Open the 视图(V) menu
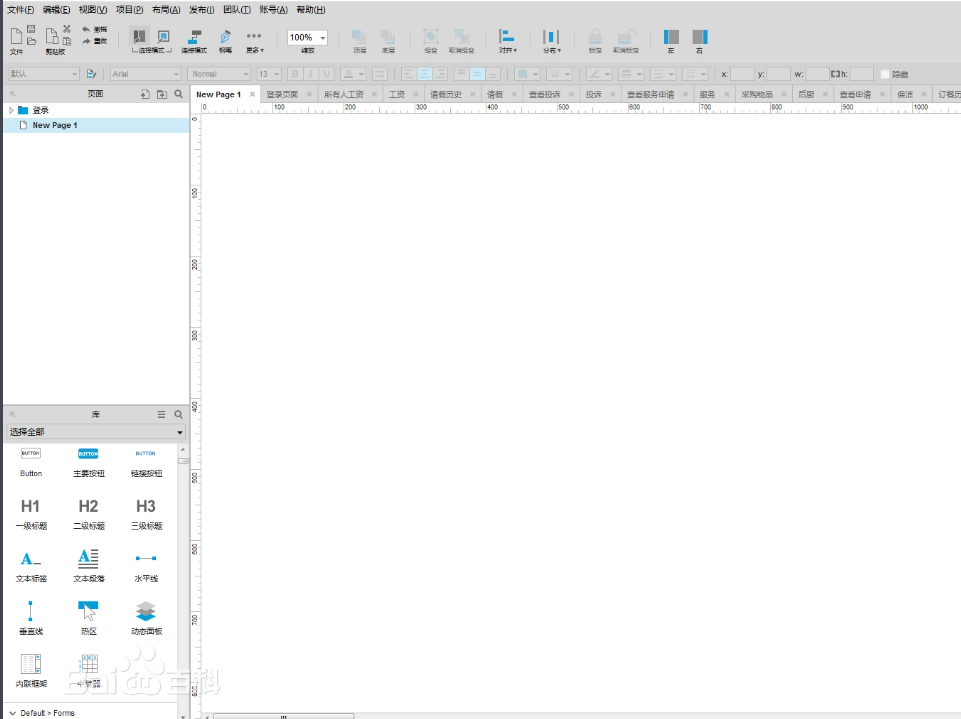The image size is (961, 719). click(x=93, y=10)
